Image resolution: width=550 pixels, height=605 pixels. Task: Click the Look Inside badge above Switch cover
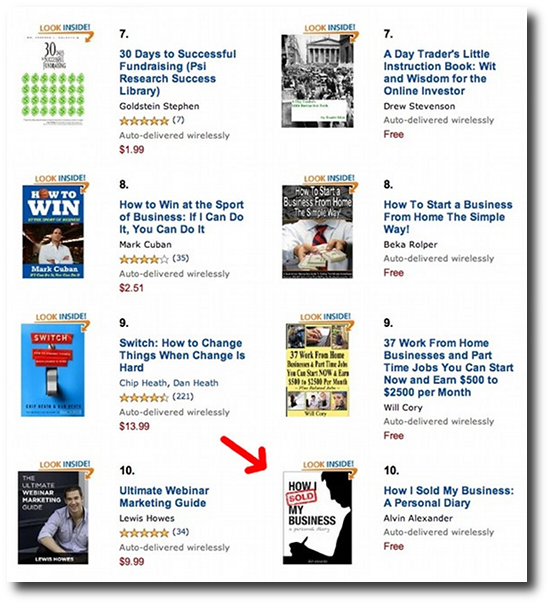point(62,319)
